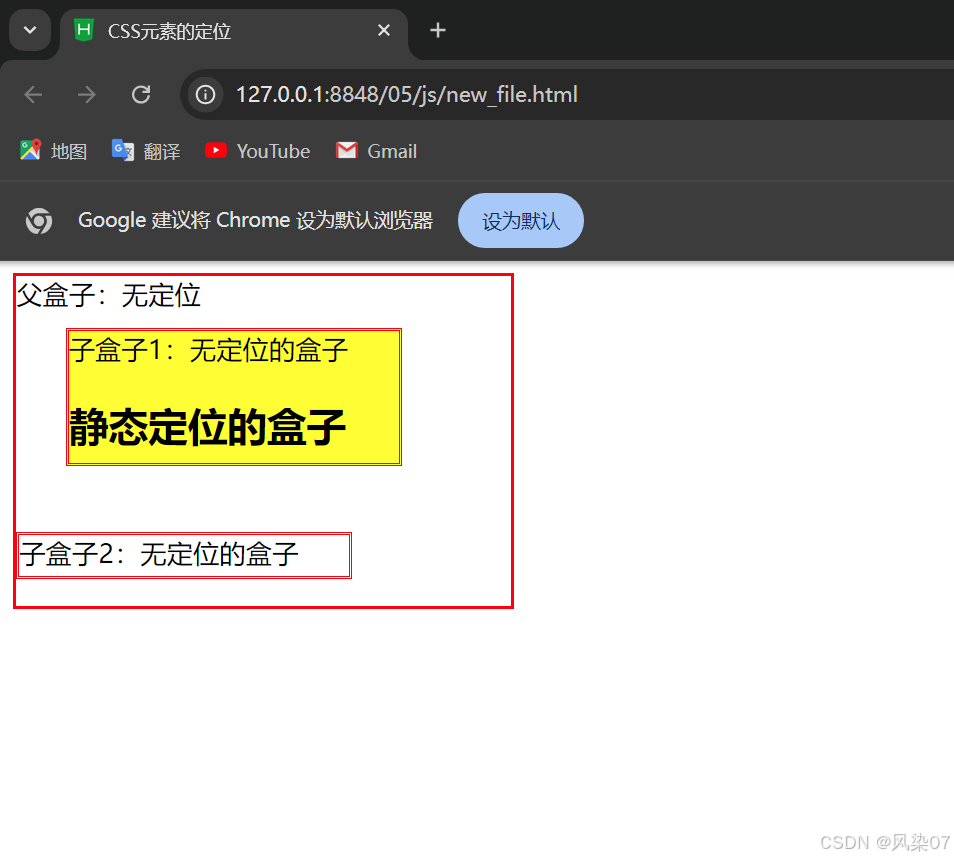Viewport: 954px width, 860px height.
Task: View site information icon
Action: [x=205, y=94]
